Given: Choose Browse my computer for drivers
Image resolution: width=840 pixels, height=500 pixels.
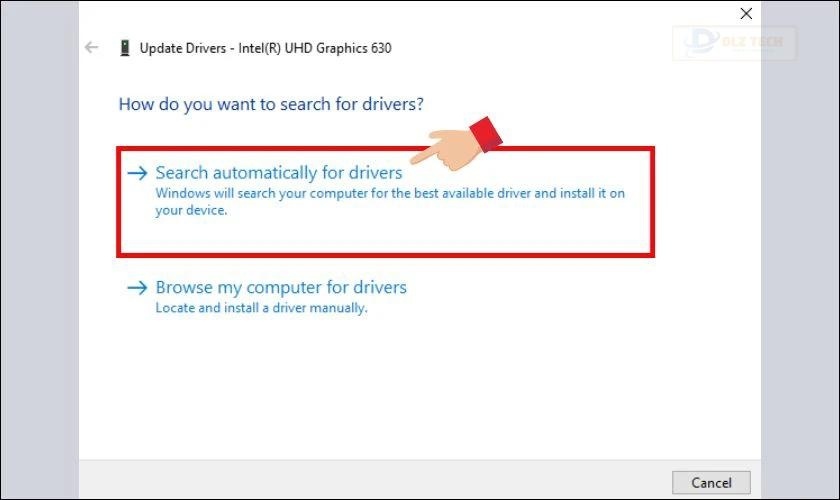Looking at the screenshot, I should (x=281, y=287).
